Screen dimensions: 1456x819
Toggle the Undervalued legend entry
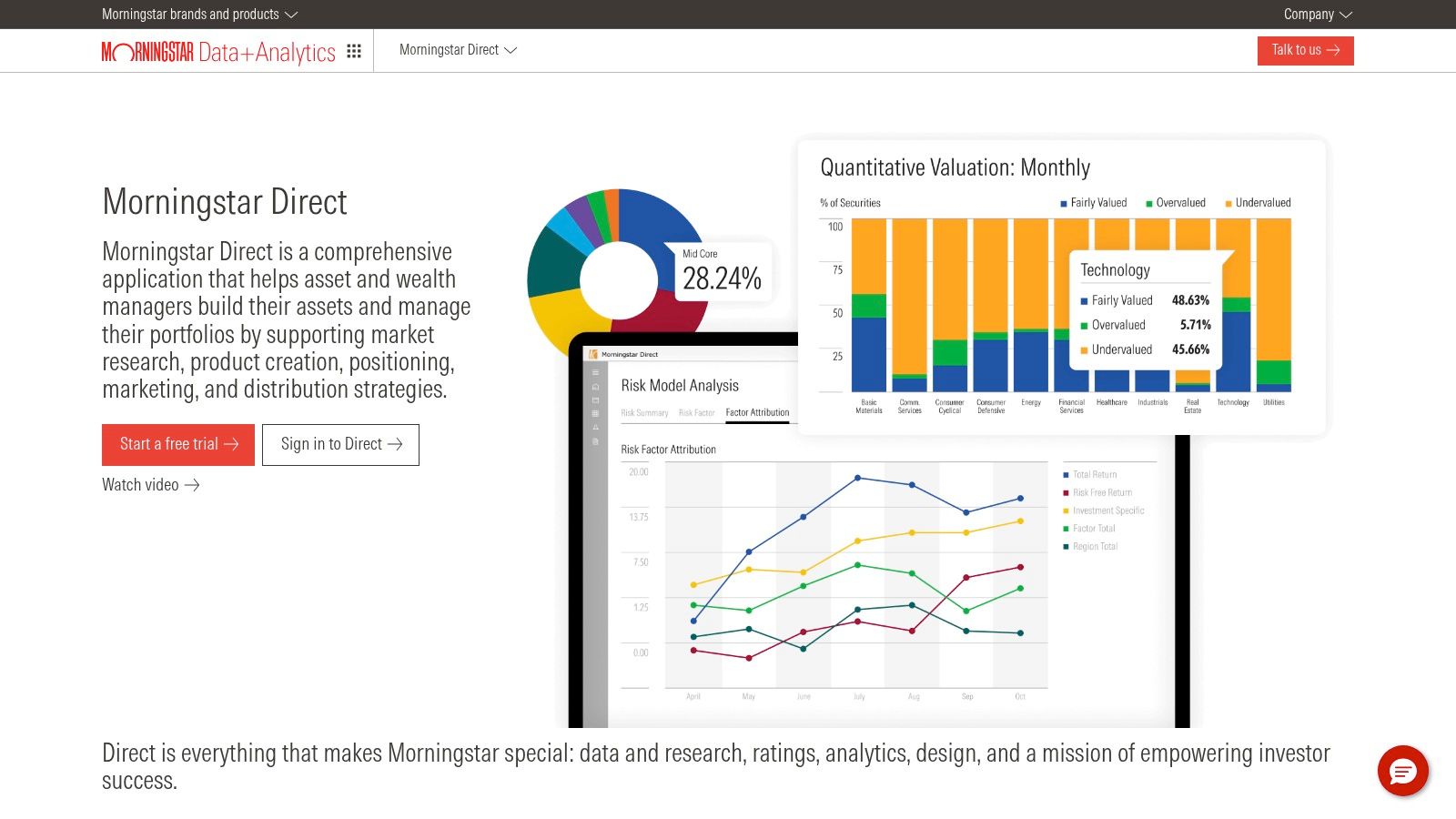coord(1259,203)
